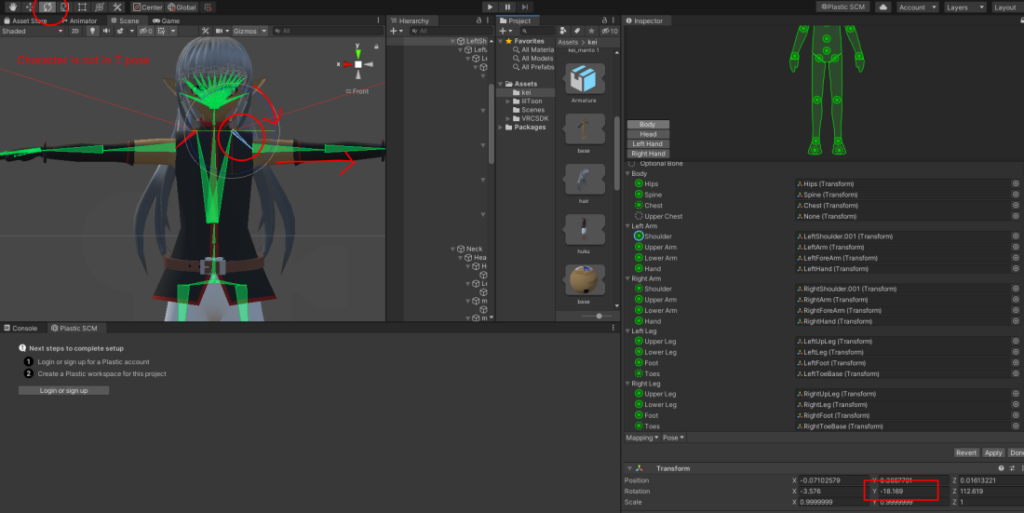Switch to the Console tab
1024x513 pixels.
21,328
